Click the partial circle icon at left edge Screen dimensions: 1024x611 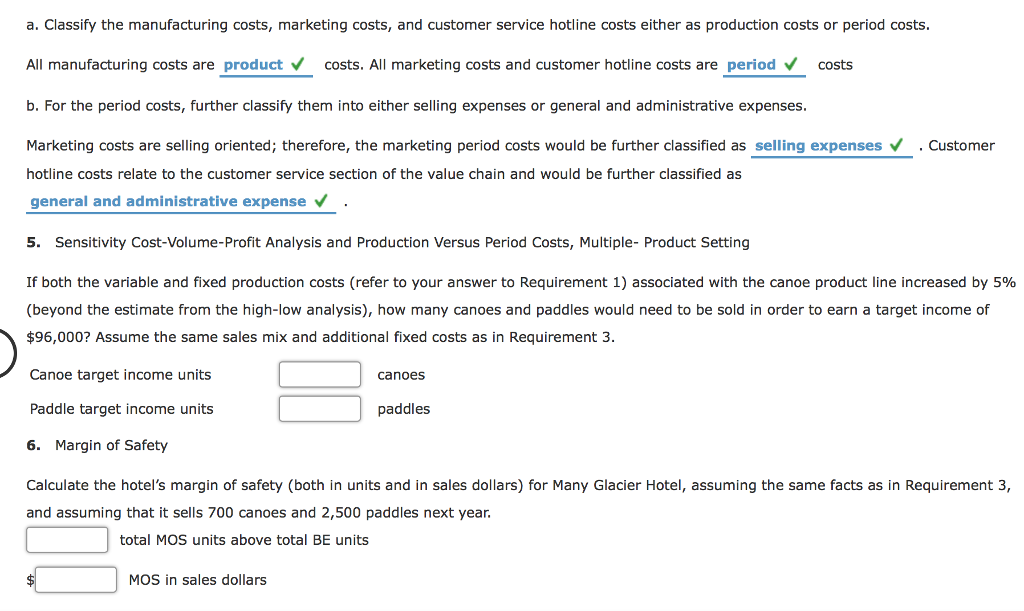pos(7,353)
